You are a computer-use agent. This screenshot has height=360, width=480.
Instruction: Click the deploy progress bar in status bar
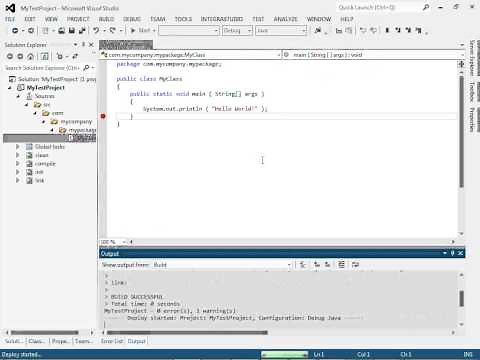click(284, 354)
